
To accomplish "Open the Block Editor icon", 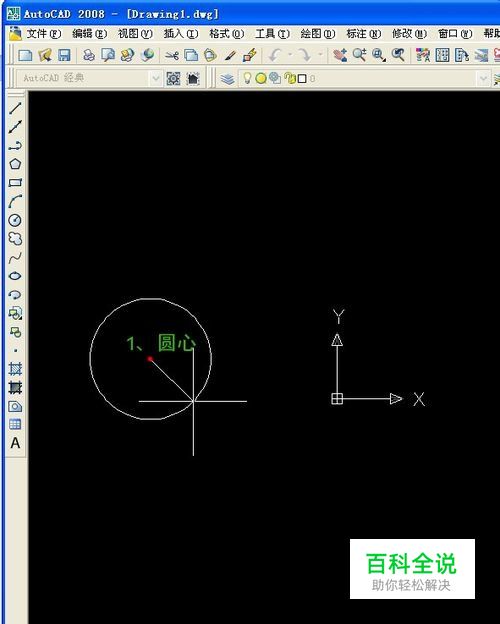I will tap(250, 55).
